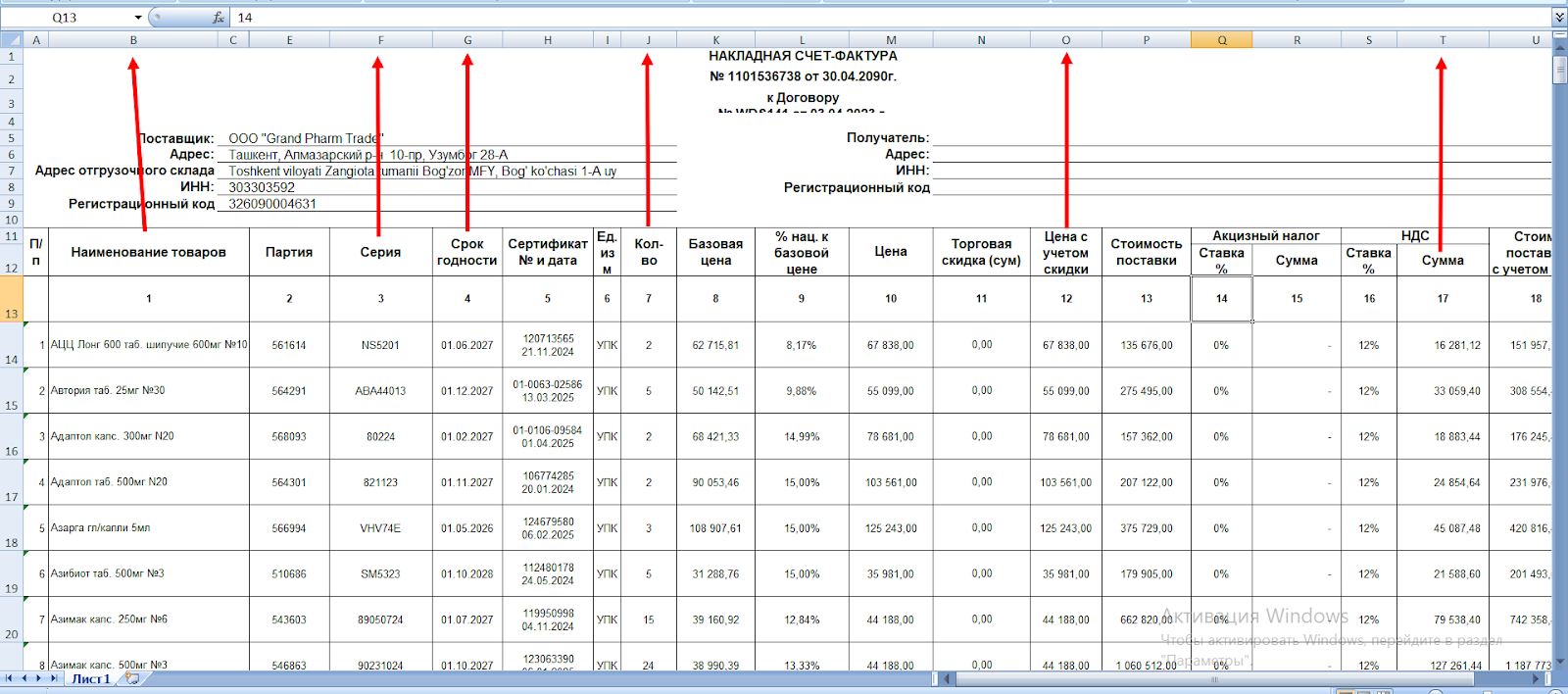This screenshot has height=694, width=1568.
Task: Click product cell Азарга гл/капли 5мл
Action: pos(149,527)
